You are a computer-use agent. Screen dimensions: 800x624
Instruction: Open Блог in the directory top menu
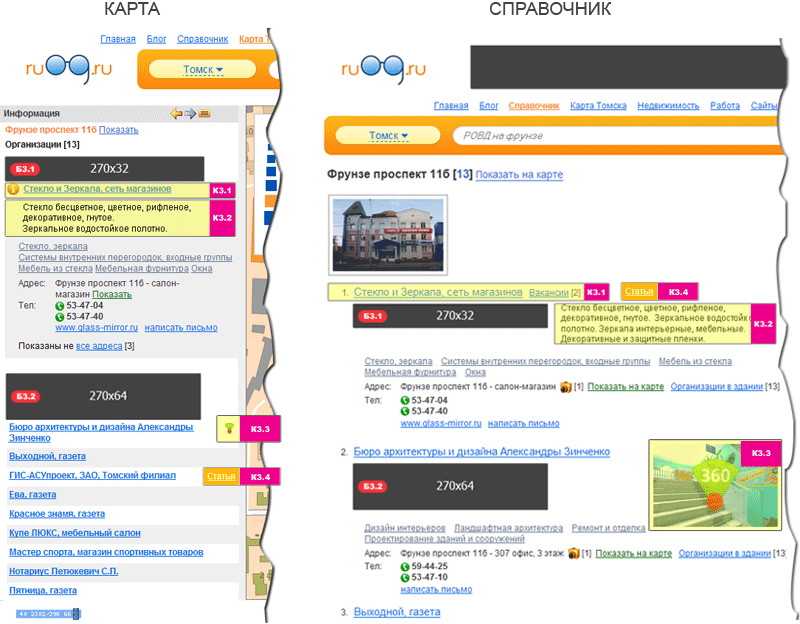(x=489, y=106)
